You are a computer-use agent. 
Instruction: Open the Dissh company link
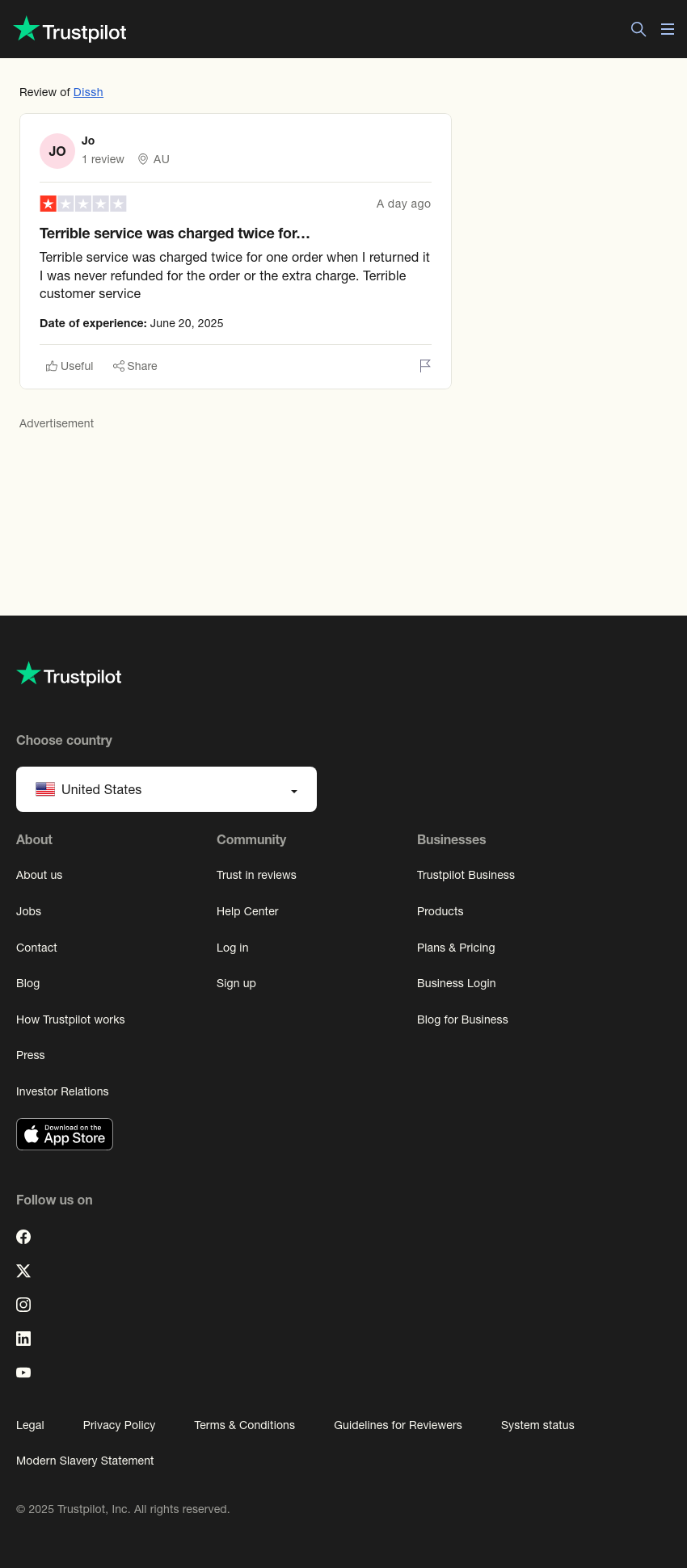[88, 92]
